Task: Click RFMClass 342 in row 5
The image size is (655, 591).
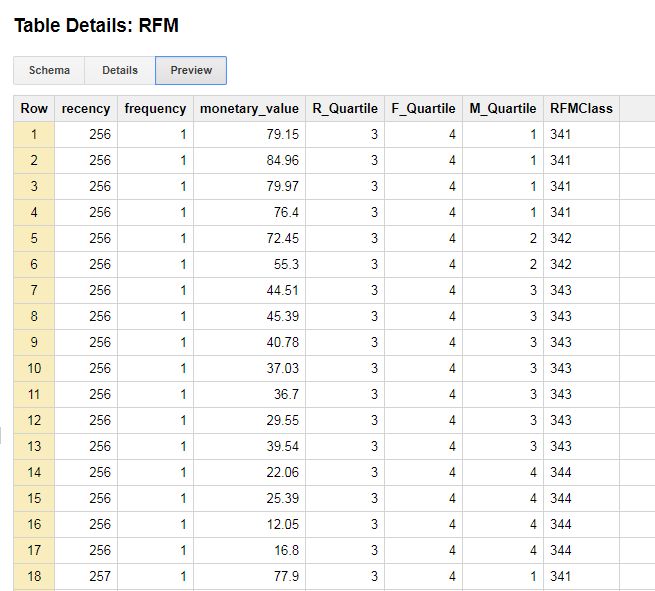Action: tap(561, 238)
